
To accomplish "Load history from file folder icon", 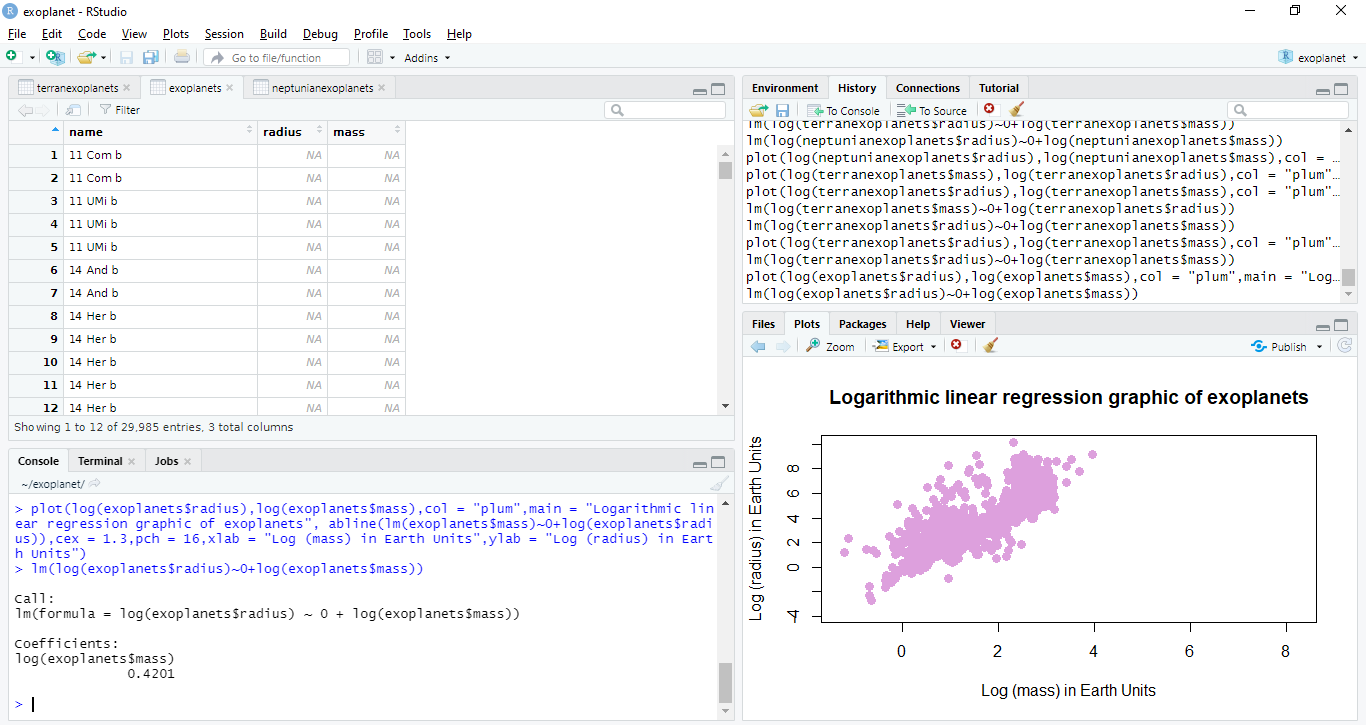I will pos(759,110).
